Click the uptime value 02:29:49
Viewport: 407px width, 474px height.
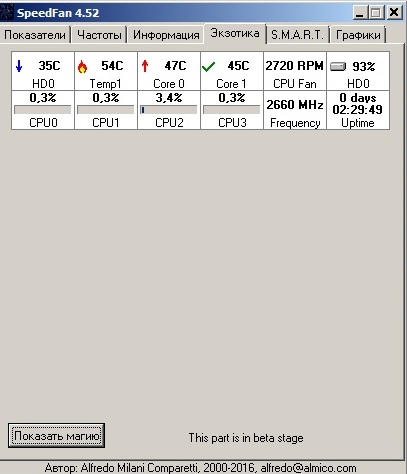(x=358, y=110)
